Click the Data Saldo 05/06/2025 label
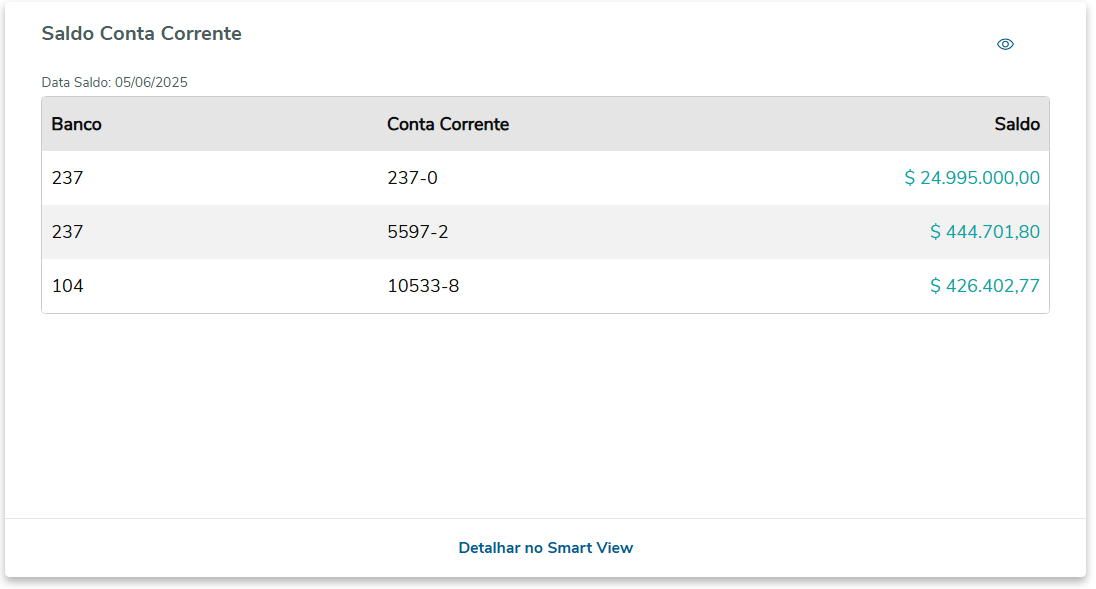The width and height of the screenshot is (1096, 589). tap(114, 83)
